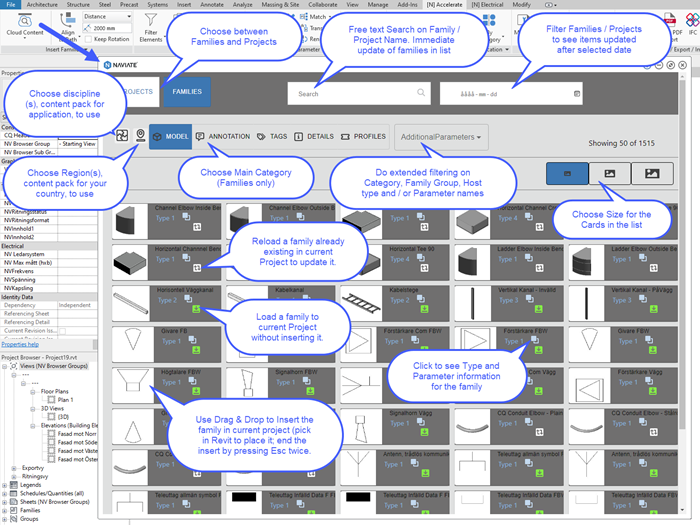Load the Högtalare FBW family

pyautogui.click(x=196, y=391)
